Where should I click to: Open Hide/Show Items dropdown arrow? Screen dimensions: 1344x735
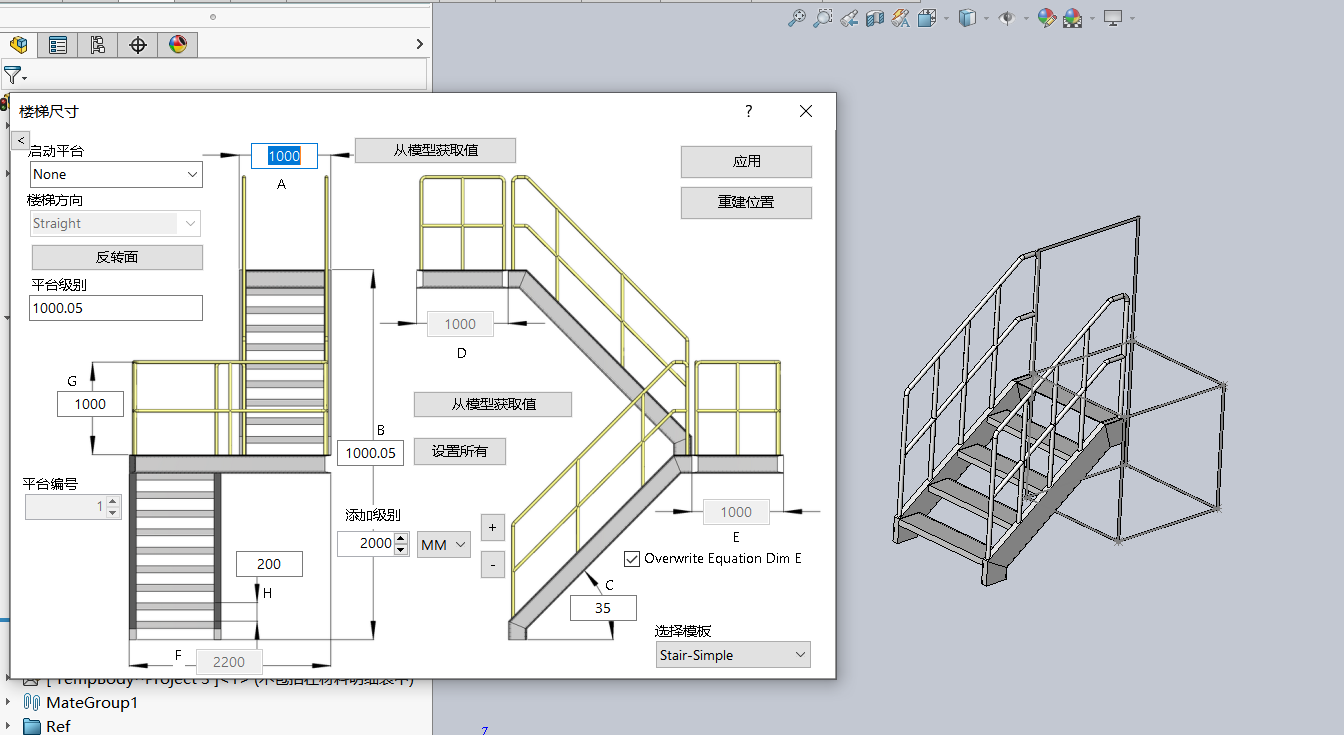click(x=1026, y=19)
